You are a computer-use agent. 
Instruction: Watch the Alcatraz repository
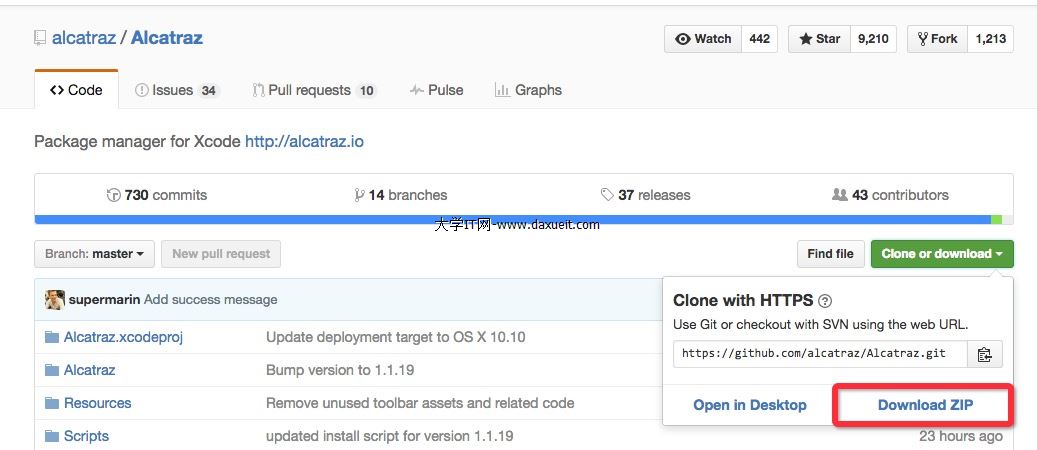tap(703, 39)
